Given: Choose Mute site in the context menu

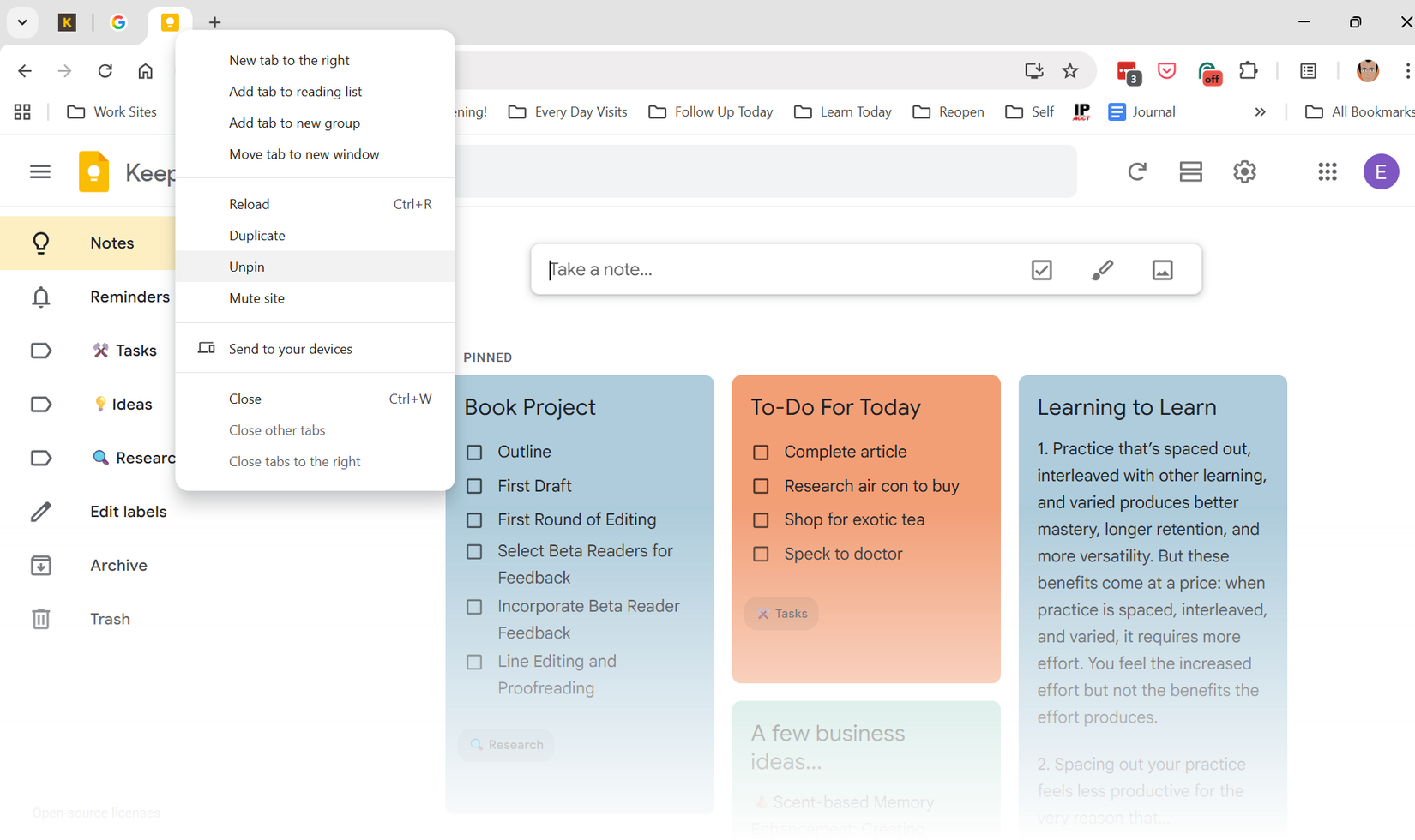Looking at the screenshot, I should pyautogui.click(x=256, y=297).
